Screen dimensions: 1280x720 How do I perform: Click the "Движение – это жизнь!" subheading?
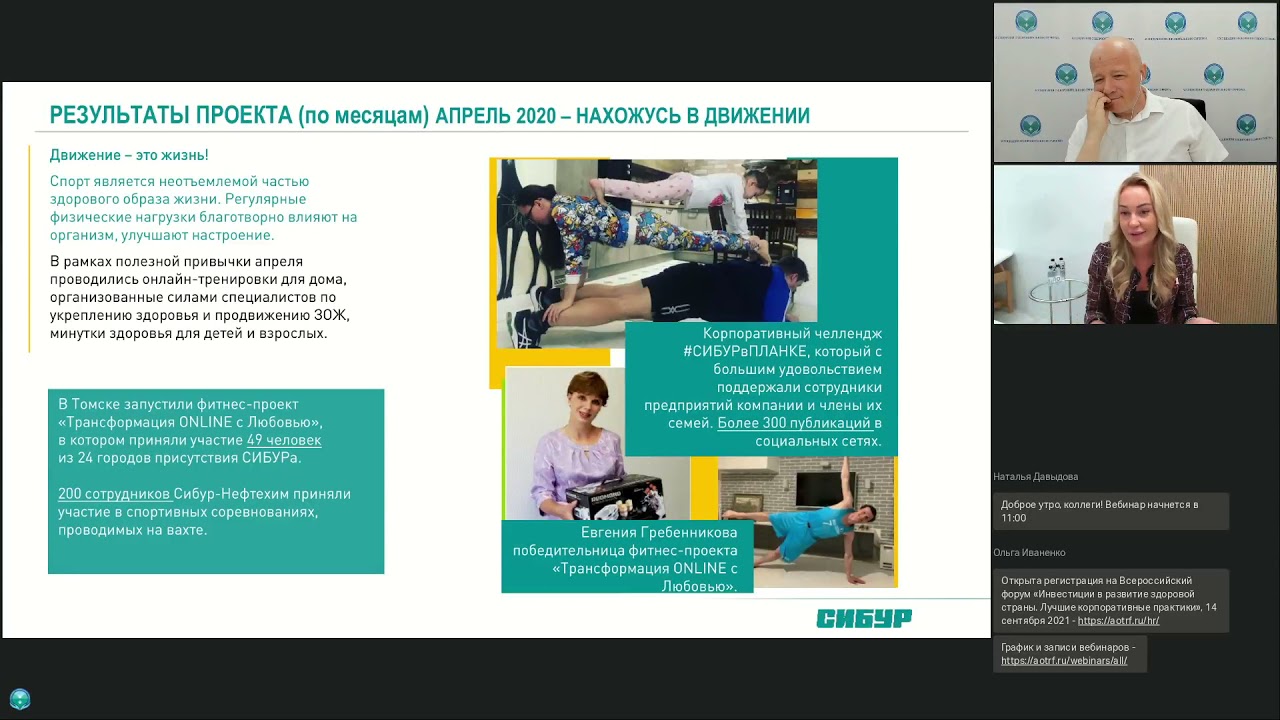coord(129,155)
